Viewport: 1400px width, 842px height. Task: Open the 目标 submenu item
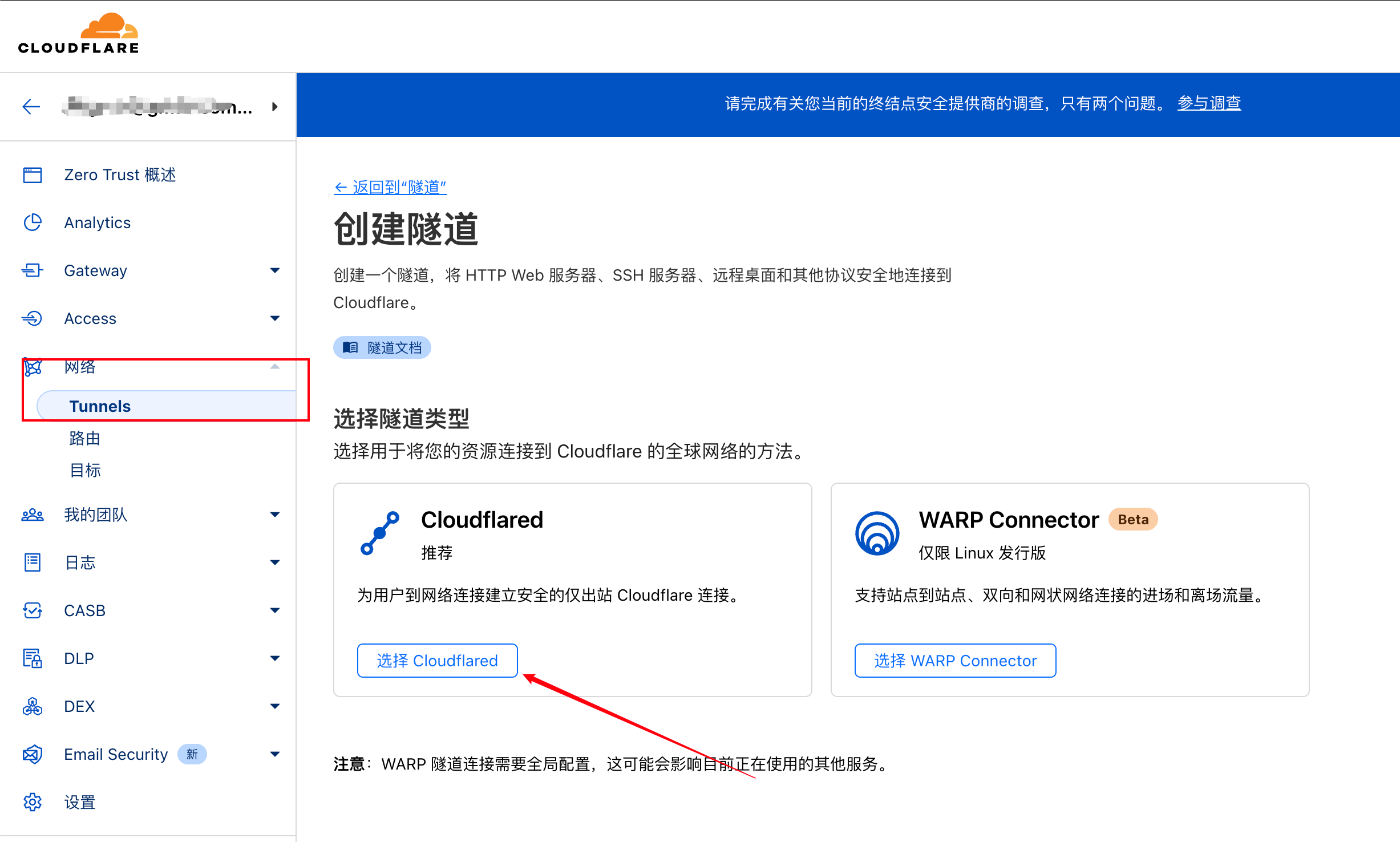(x=85, y=470)
